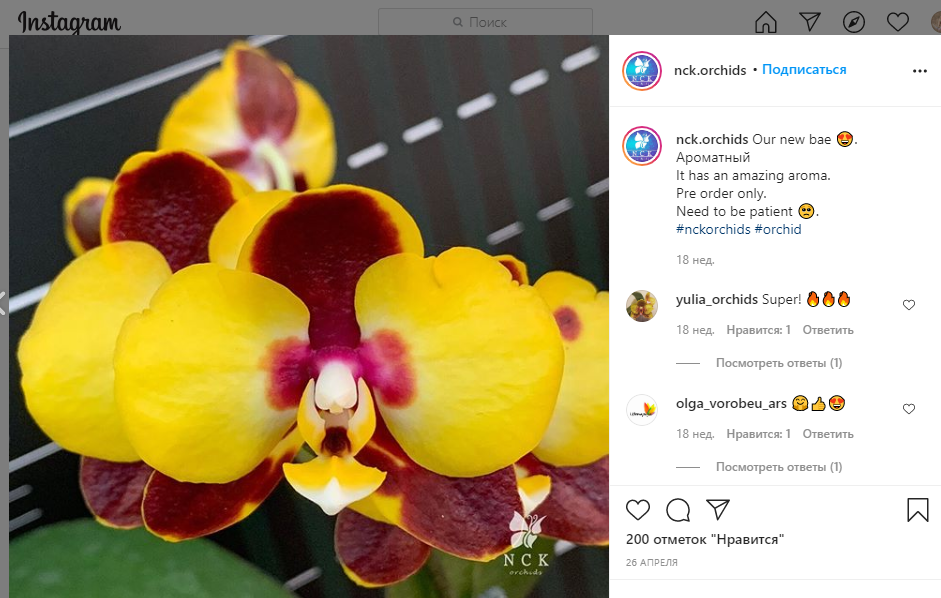
Task: Open the three-dot post options menu
Action: [920, 71]
